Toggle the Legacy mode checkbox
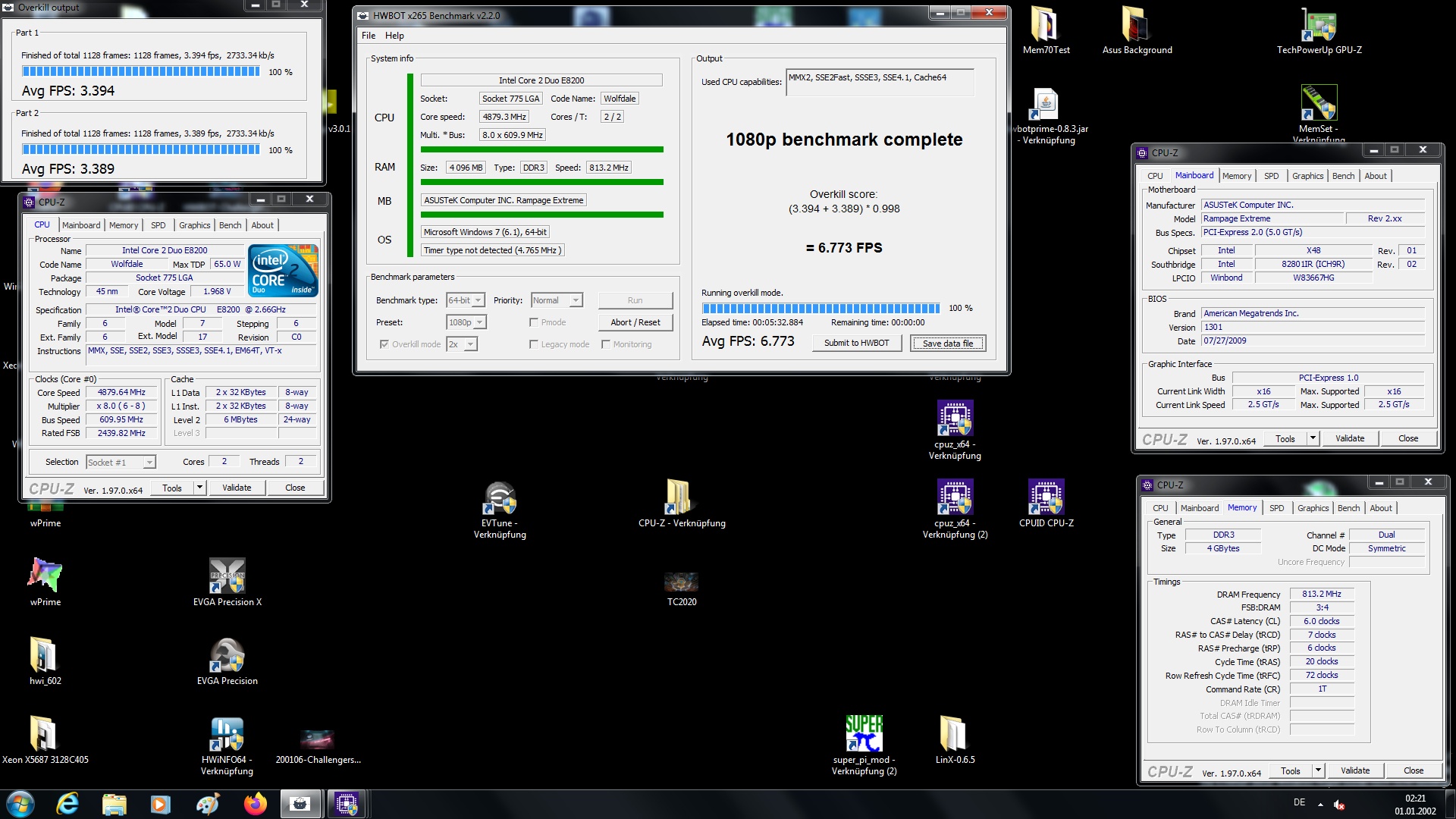1456x819 pixels. click(x=534, y=344)
